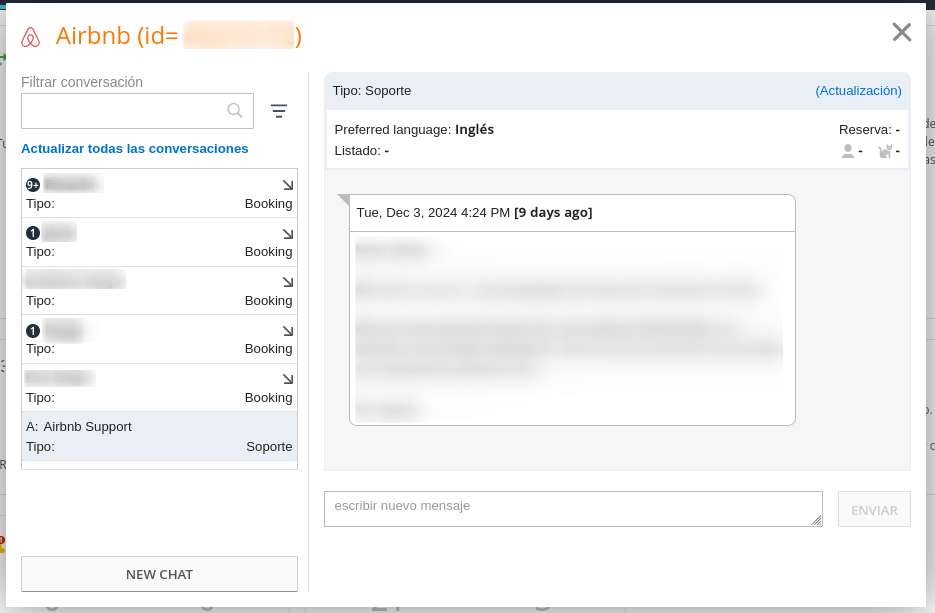Click the Tipo: Soporte header text
This screenshot has height=613, width=935.
[x=372, y=91]
